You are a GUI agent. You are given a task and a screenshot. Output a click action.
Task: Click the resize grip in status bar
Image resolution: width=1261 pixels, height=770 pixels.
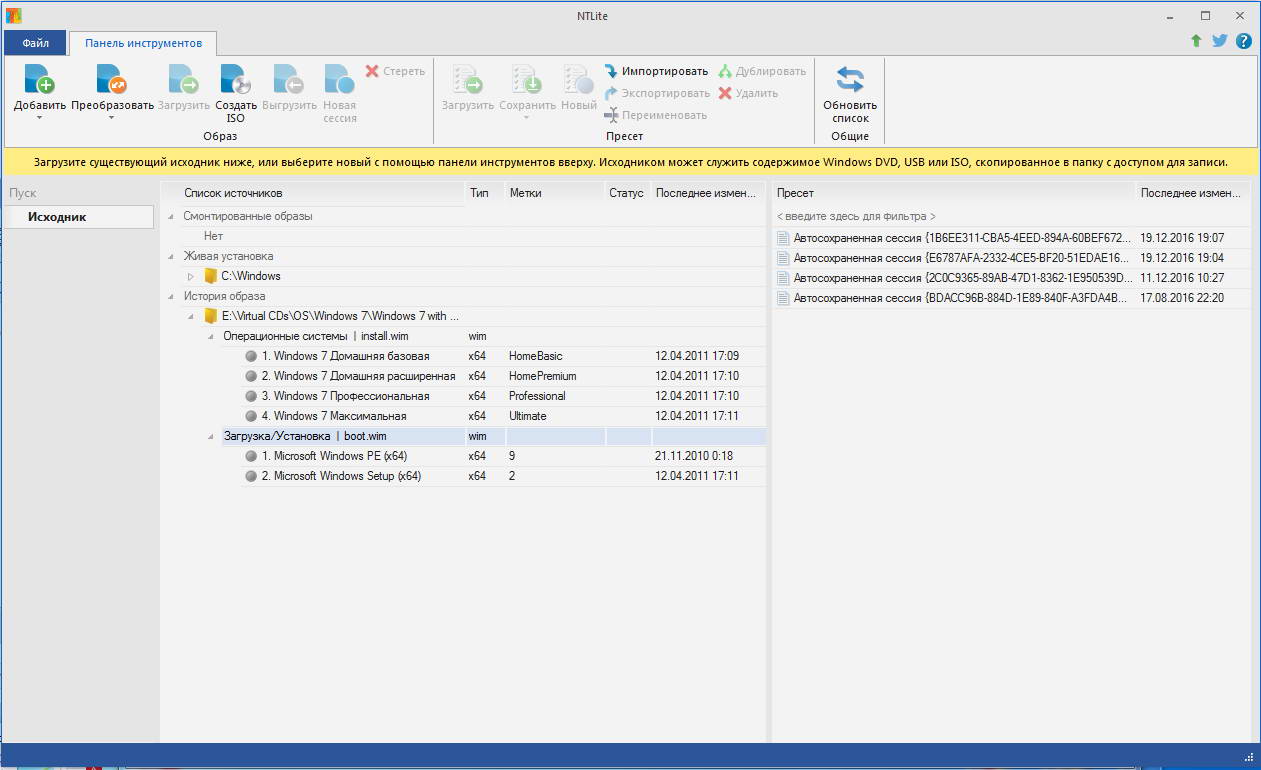click(1248, 756)
